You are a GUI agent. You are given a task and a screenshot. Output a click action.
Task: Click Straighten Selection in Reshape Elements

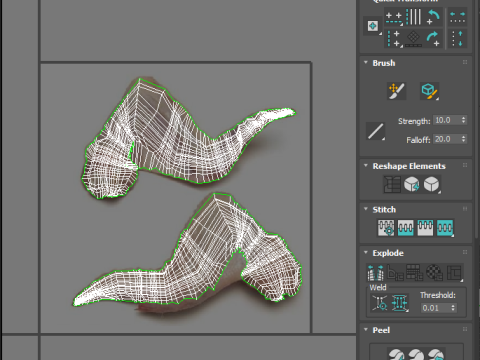[x=392, y=184]
